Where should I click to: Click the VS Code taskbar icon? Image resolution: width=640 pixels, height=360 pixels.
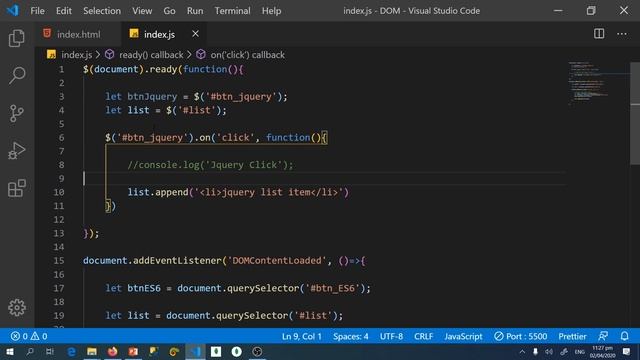tap(196, 351)
